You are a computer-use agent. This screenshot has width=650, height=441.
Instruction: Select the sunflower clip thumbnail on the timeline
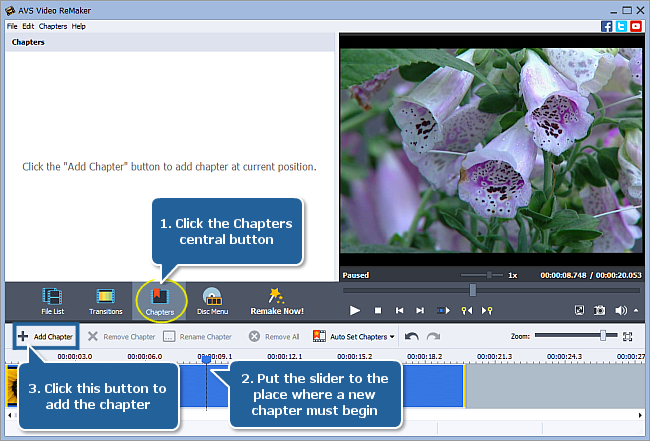pyautogui.click(x=12, y=385)
